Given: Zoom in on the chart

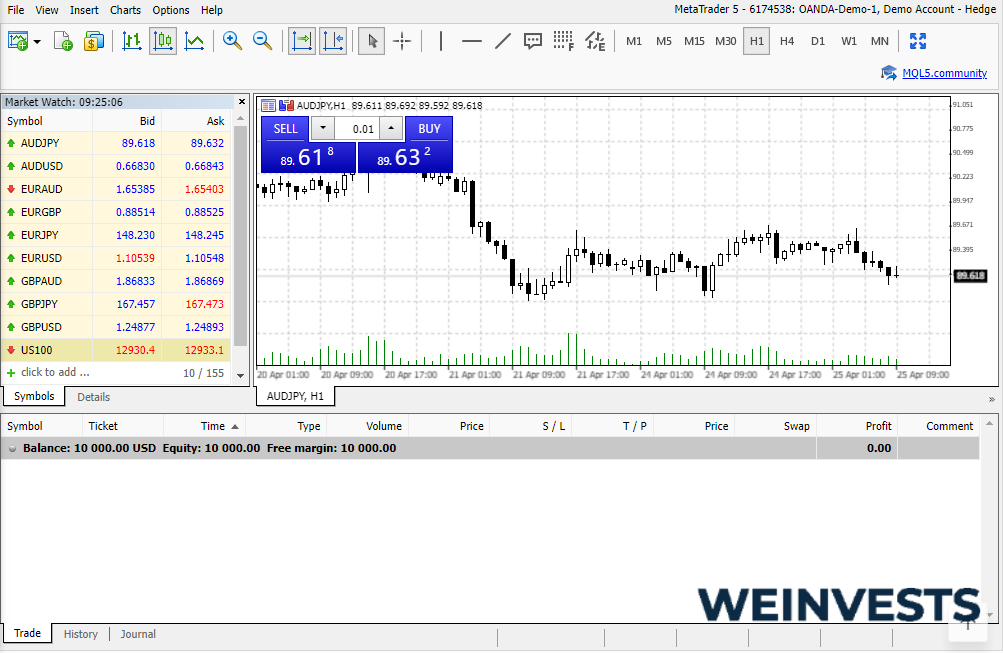Looking at the screenshot, I should 232,41.
